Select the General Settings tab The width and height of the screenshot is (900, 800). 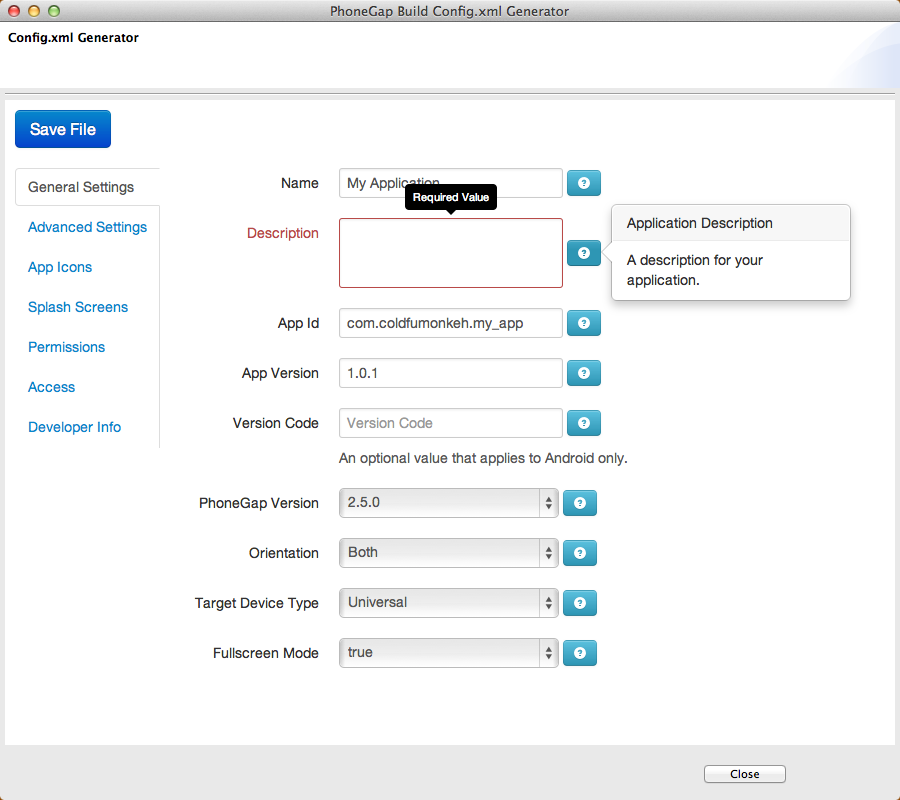[x=87, y=187]
